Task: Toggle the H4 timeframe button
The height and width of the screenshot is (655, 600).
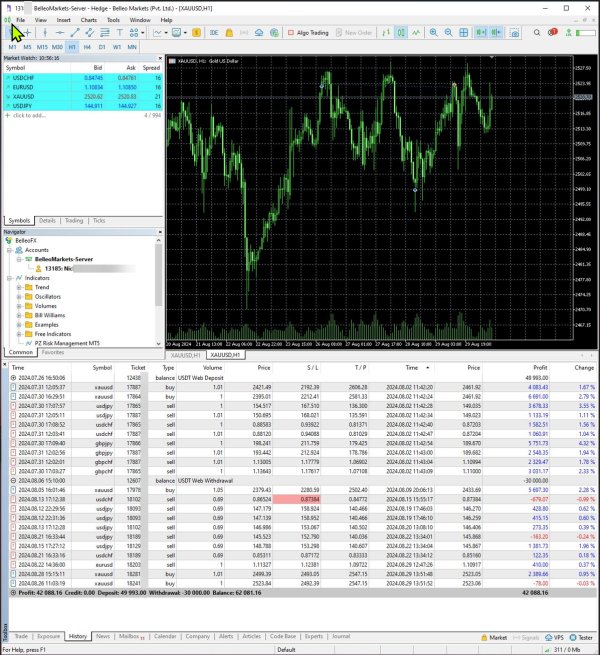Action: [x=87, y=47]
